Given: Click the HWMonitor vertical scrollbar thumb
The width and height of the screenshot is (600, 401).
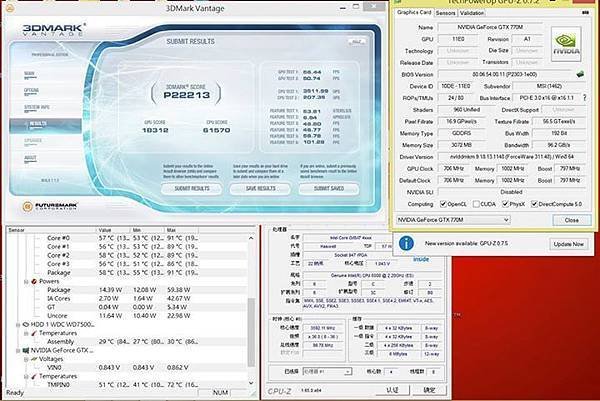Looking at the screenshot, I should point(251,332).
